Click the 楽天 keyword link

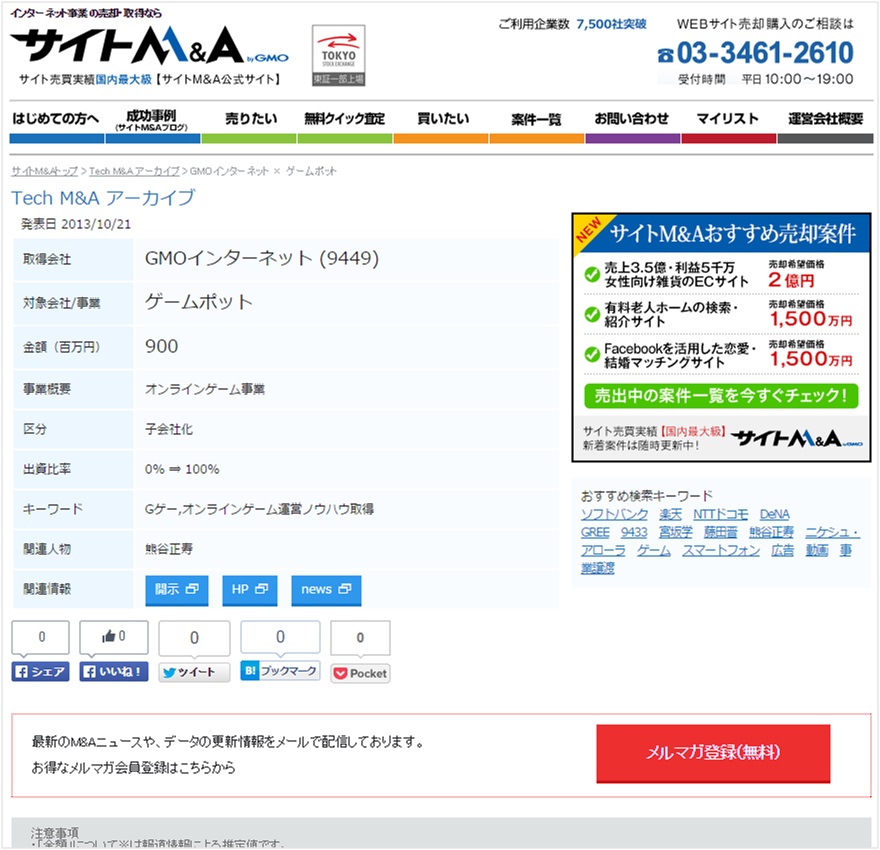point(670,514)
